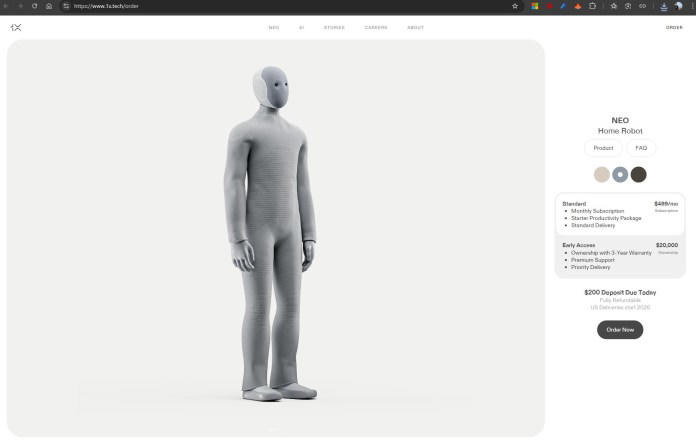This screenshot has height=440, width=696.
Task: Open the site info icon beside the URL
Action: click(66, 6)
